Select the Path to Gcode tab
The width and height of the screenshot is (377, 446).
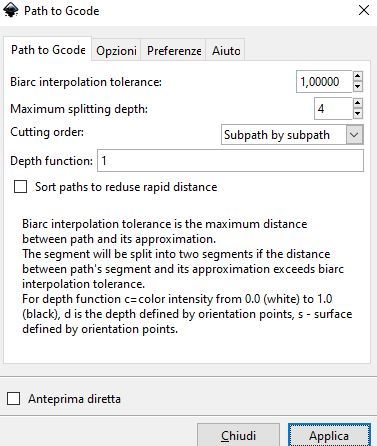click(48, 50)
